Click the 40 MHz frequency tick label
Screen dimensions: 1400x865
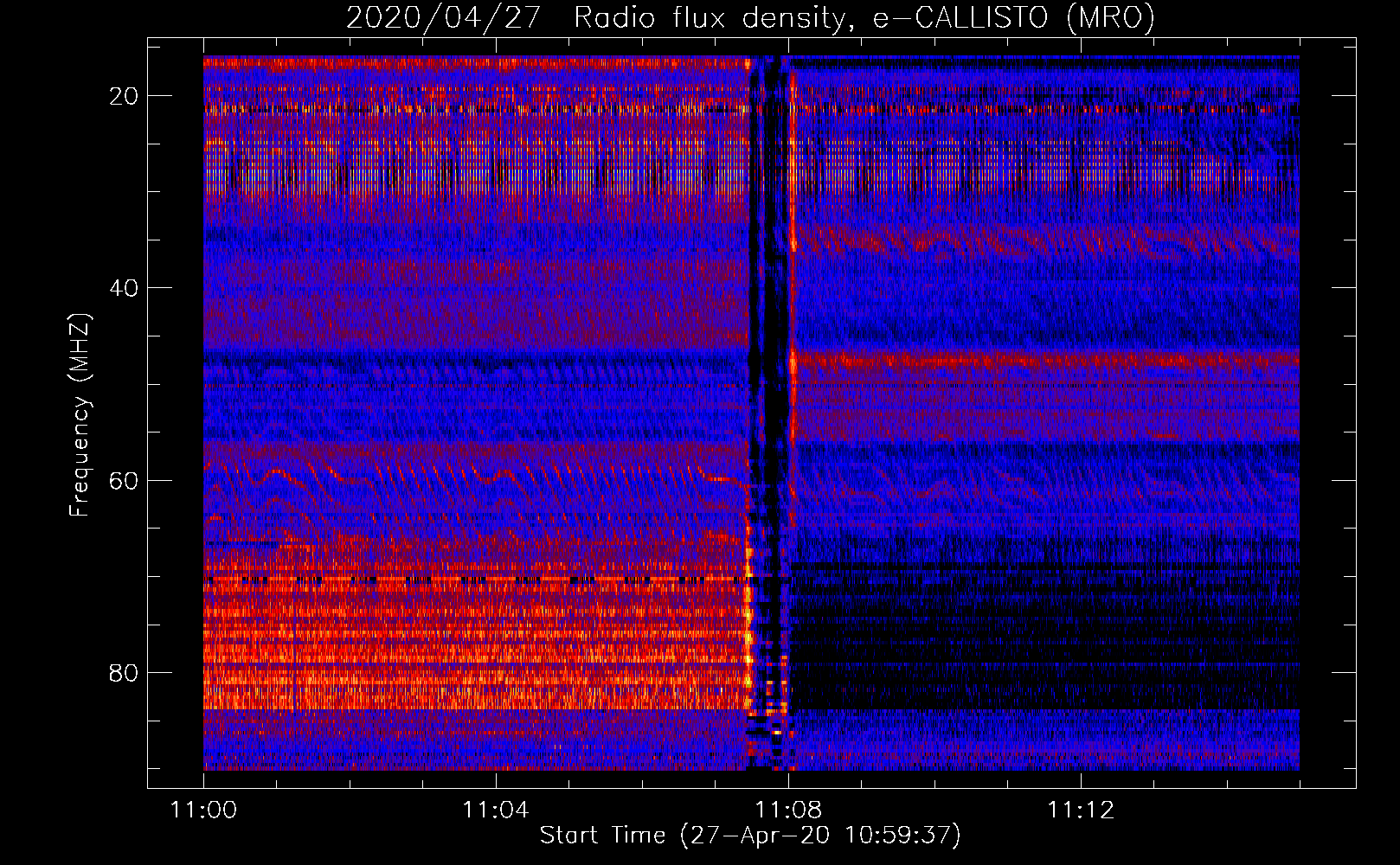coord(125,288)
